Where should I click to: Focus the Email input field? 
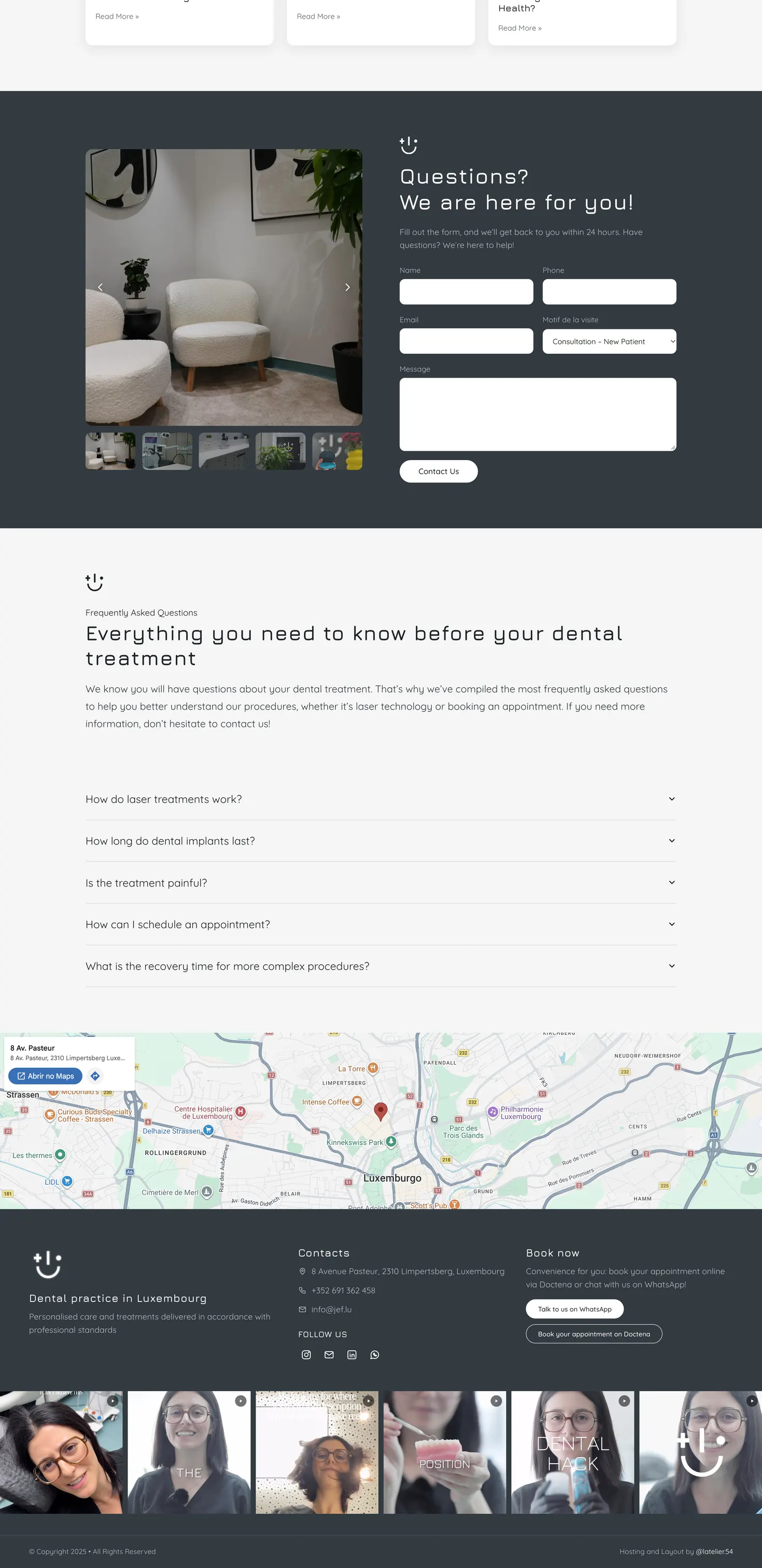point(467,341)
